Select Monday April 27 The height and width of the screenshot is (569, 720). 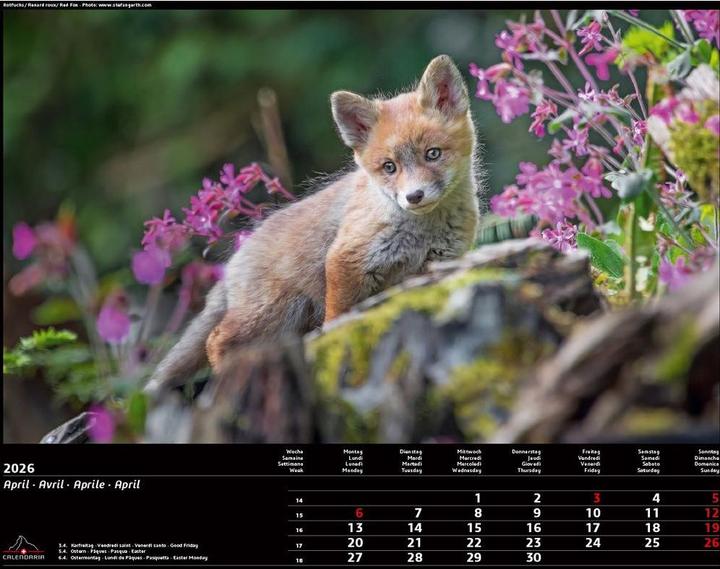355,558
